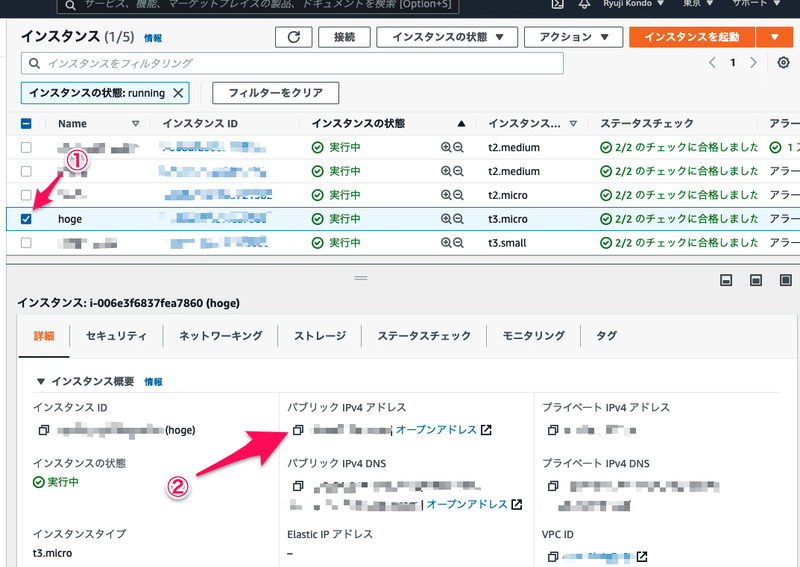Open the アクション dropdown menu
This screenshot has height=567, width=800.
573,37
